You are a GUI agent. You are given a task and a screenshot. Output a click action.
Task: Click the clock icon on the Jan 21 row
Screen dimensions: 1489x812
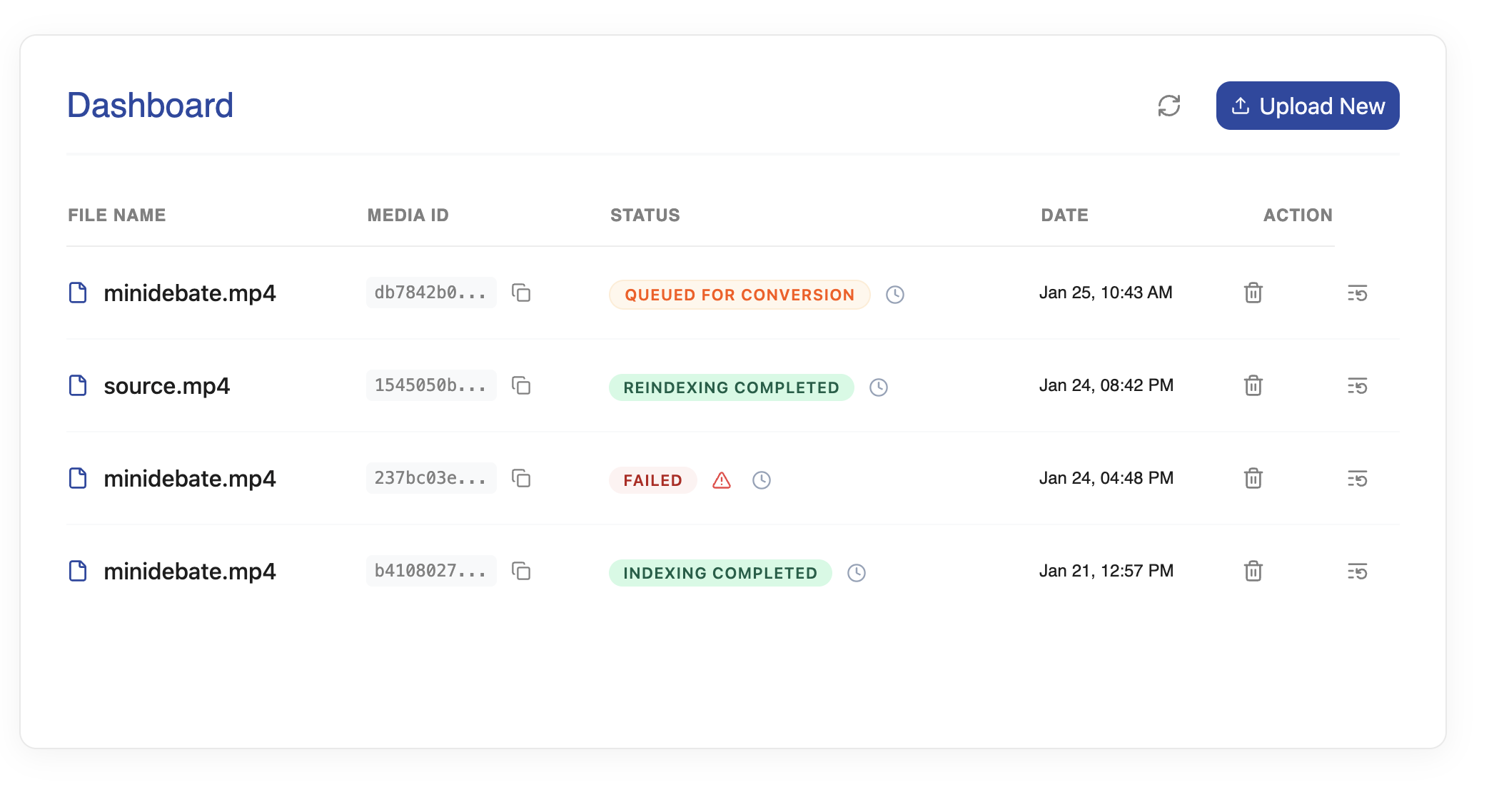click(x=857, y=572)
